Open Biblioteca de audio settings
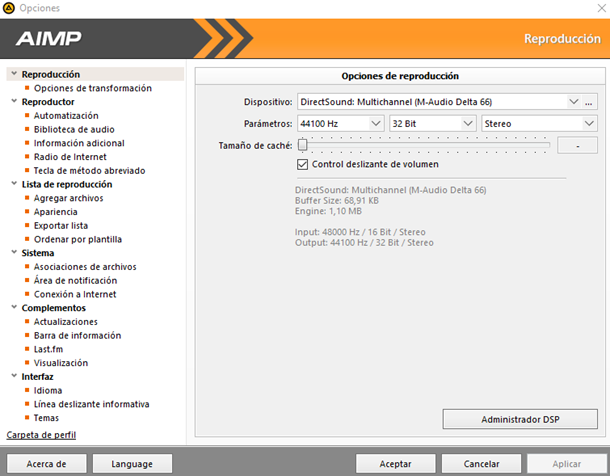The width and height of the screenshot is (610, 476). [x=74, y=129]
